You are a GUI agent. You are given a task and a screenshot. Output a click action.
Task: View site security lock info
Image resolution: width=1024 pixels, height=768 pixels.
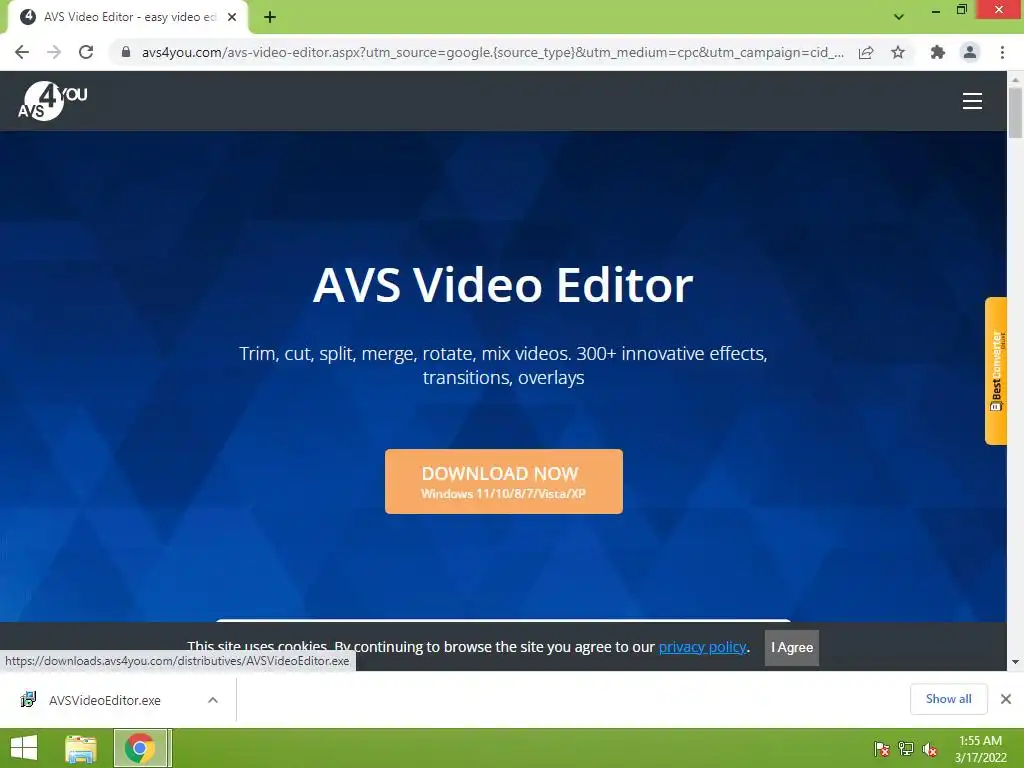(126, 52)
